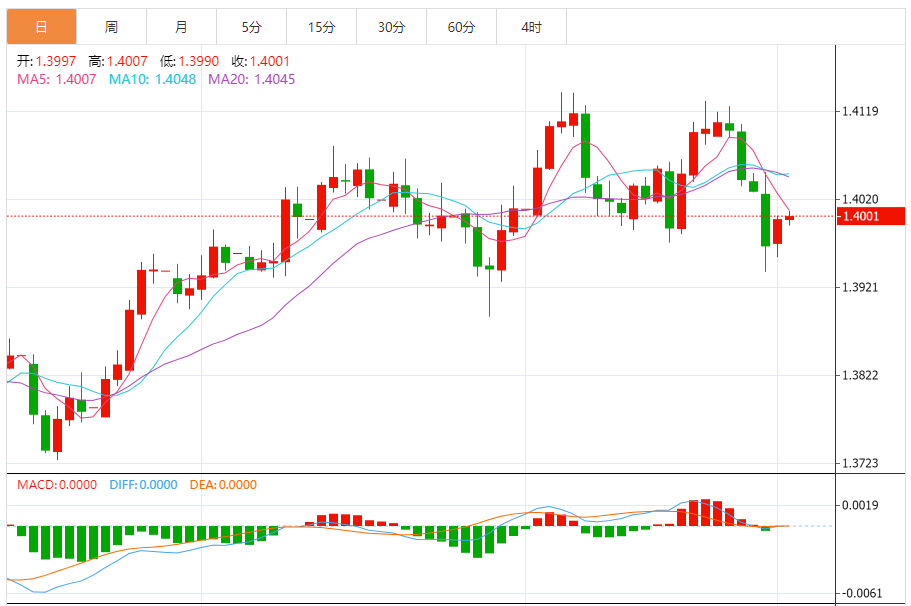Screen dimensions: 911x606
Task: Click the 1.3723 price axis label
Action: pos(860,463)
